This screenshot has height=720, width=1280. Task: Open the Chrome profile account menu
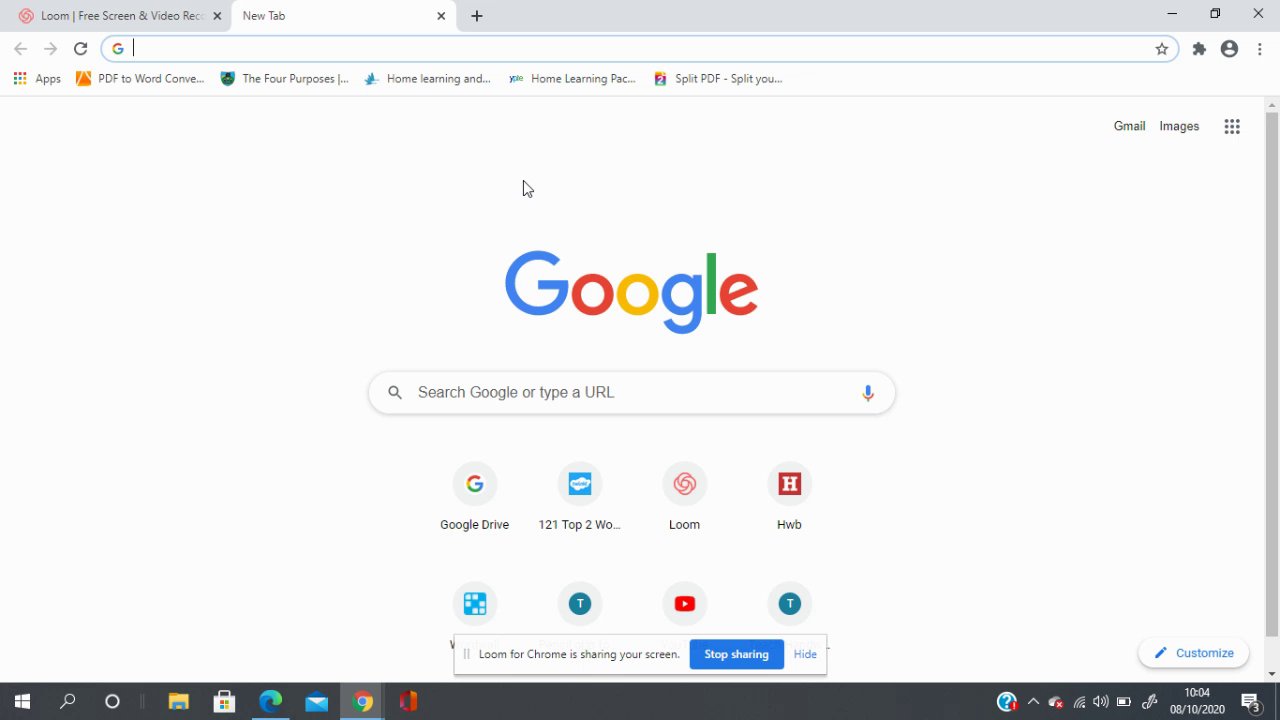(1229, 49)
